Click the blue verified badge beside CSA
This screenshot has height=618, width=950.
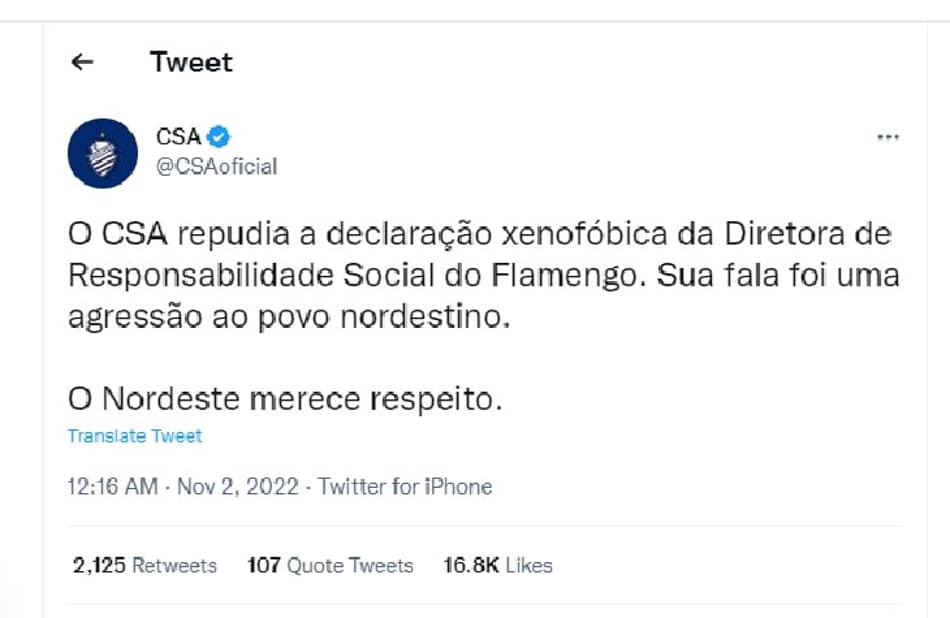[218, 137]
